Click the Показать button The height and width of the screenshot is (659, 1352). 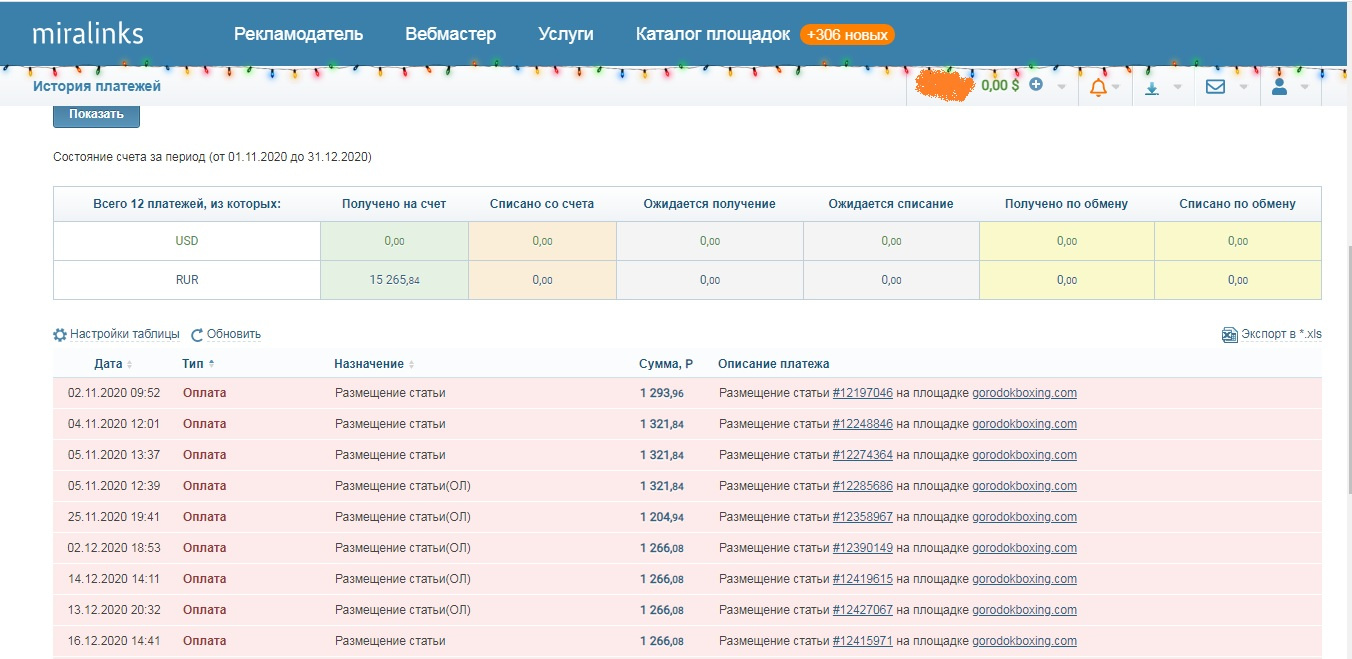96,114
